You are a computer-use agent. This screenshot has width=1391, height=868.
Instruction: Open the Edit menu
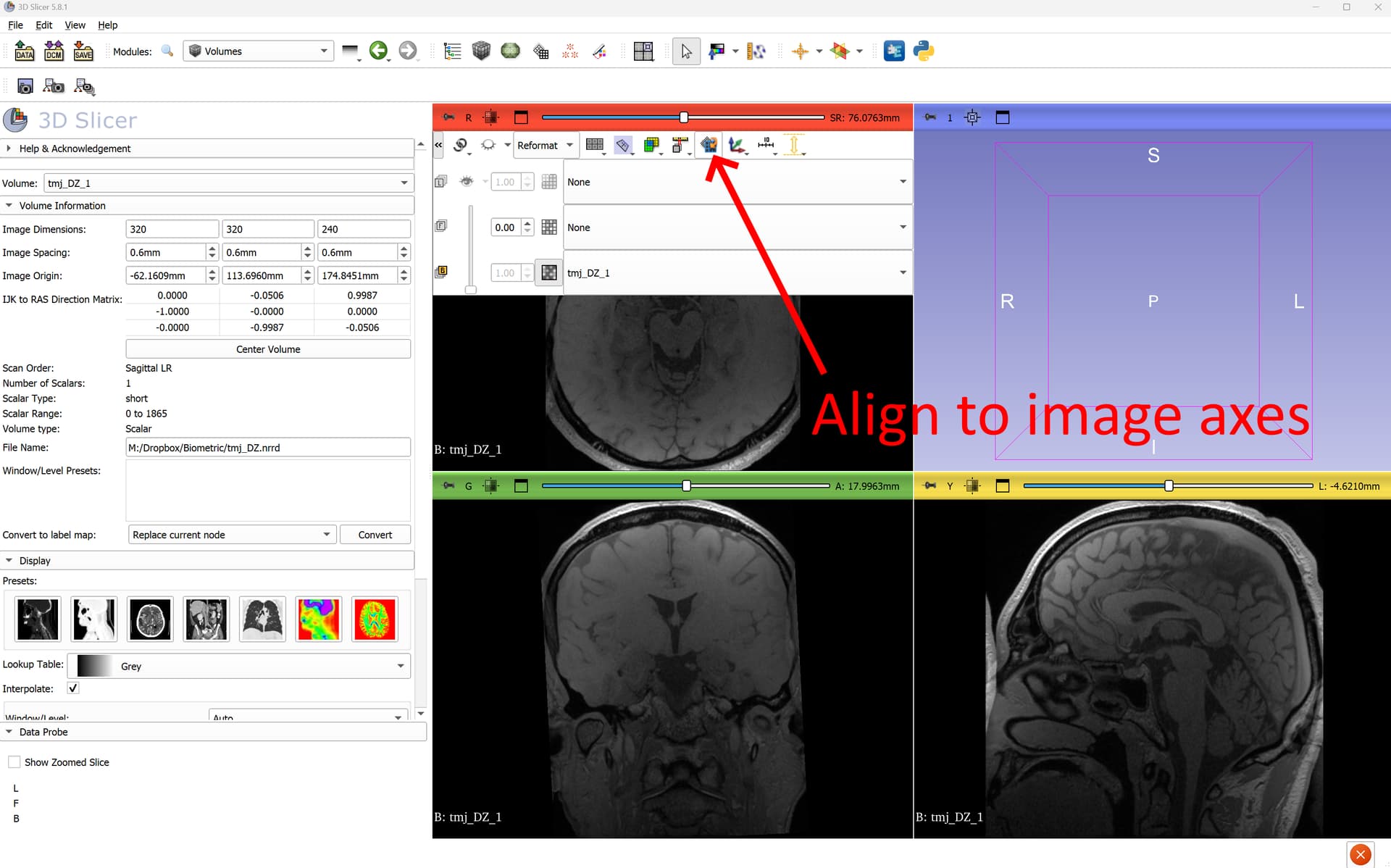pyautogui.click(x=44, y=25)
